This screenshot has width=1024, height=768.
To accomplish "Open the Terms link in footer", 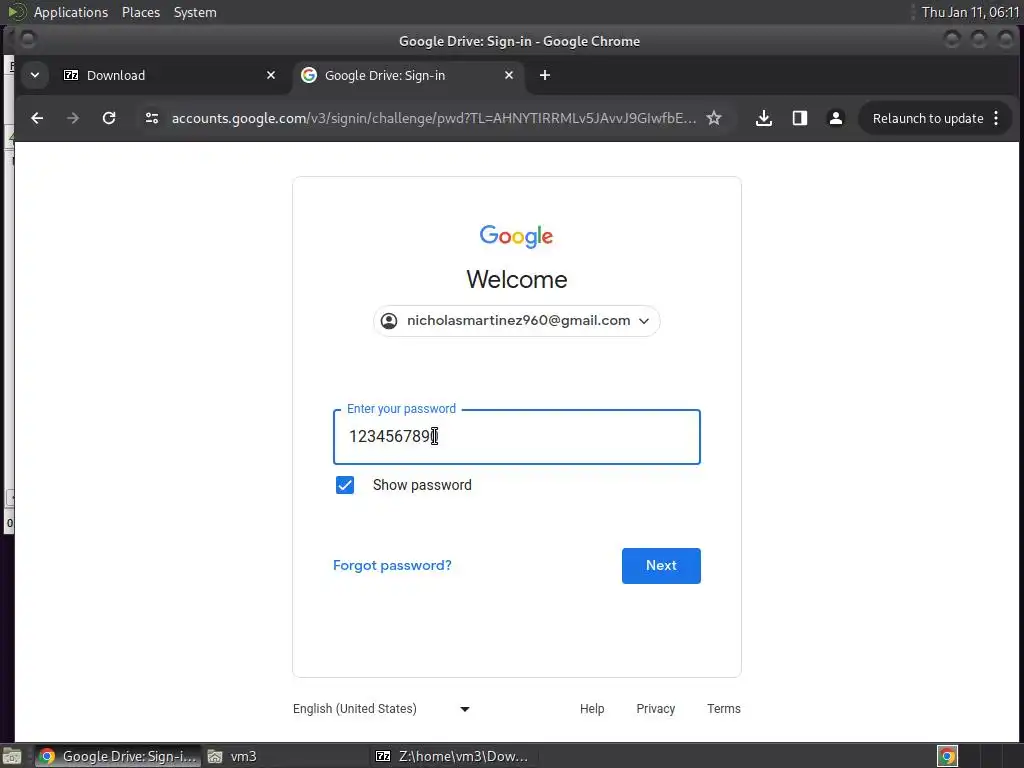I will 724,709.
